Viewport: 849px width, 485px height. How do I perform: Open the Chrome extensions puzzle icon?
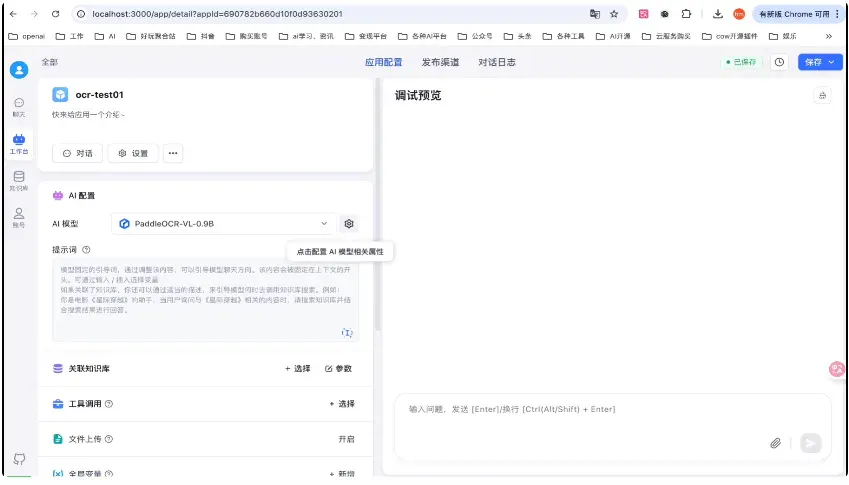pos(686,14)
